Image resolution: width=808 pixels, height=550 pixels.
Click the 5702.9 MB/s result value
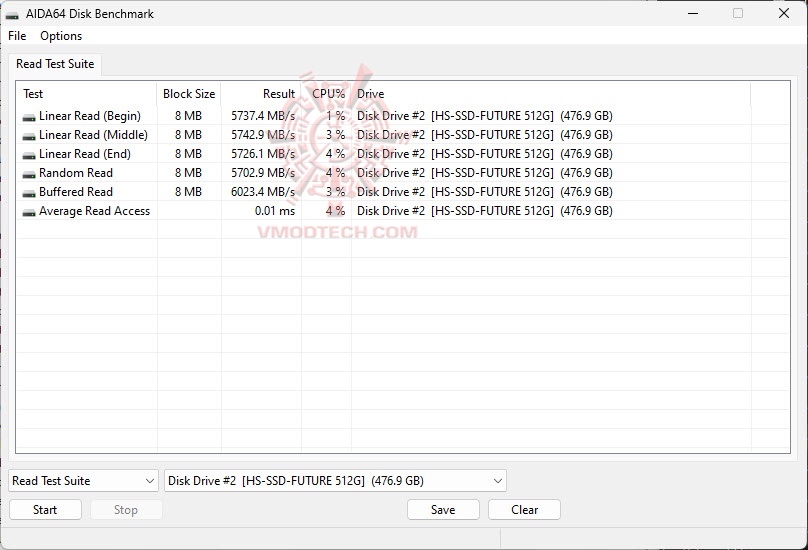click(x=263, y=173)
